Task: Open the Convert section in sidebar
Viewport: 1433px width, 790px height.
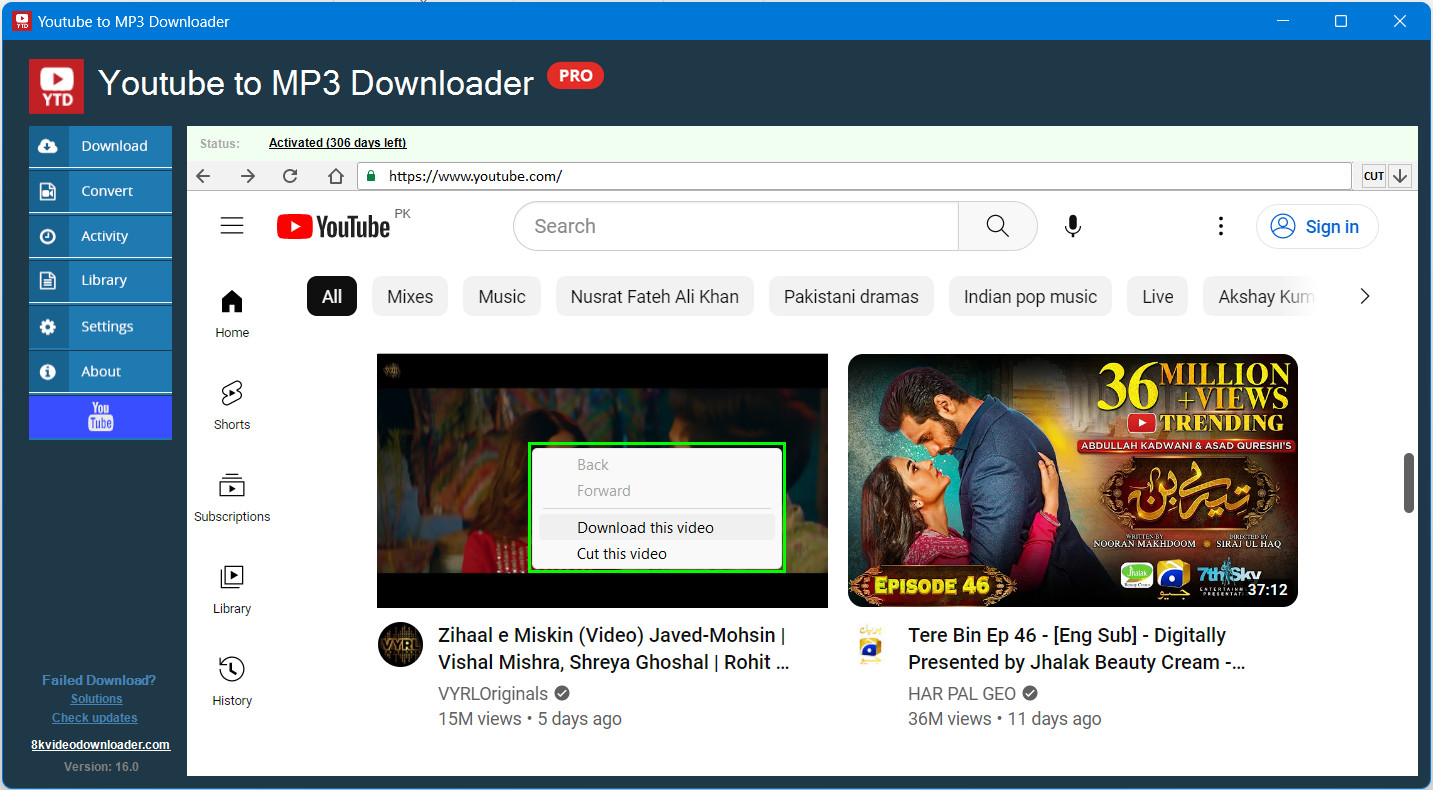Action: coord(100,191)
